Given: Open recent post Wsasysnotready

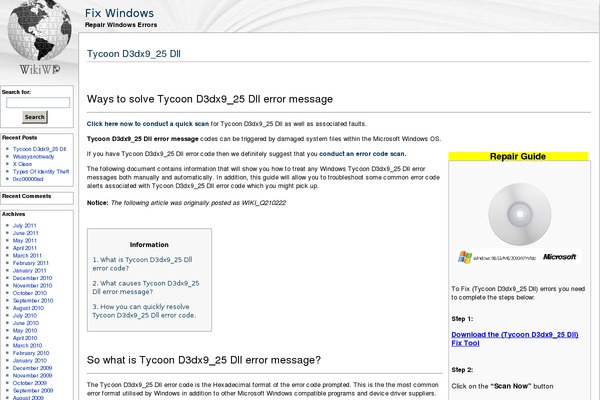Looking at the screenshot, I should point(33,157).
